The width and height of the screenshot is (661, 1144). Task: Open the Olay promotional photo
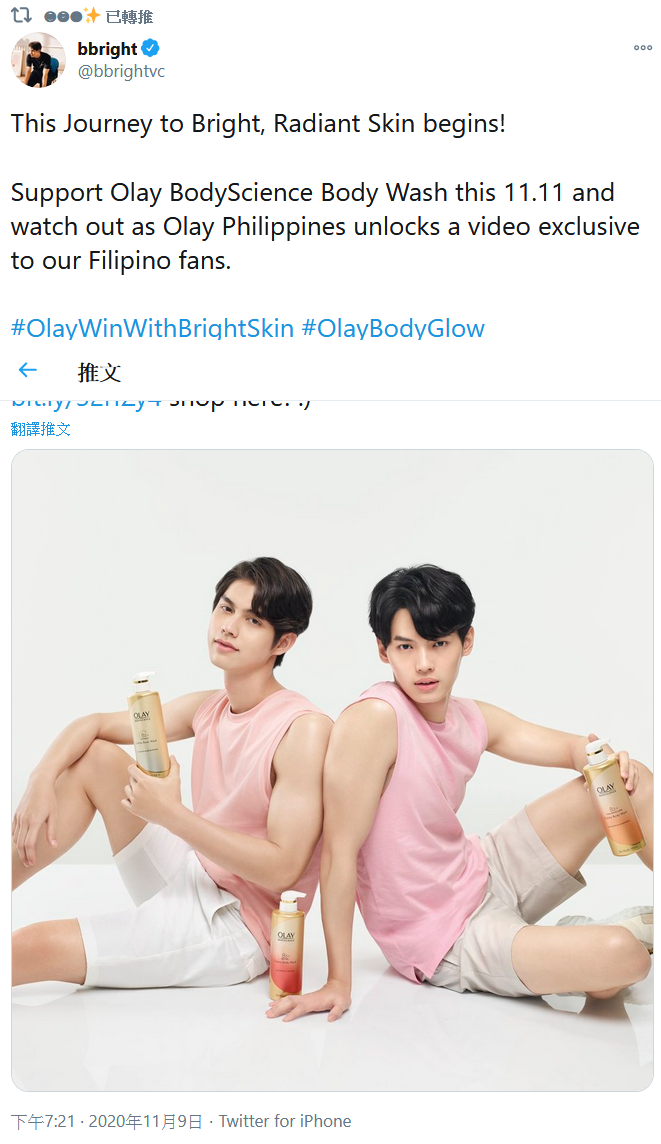(x=332, y=770)
